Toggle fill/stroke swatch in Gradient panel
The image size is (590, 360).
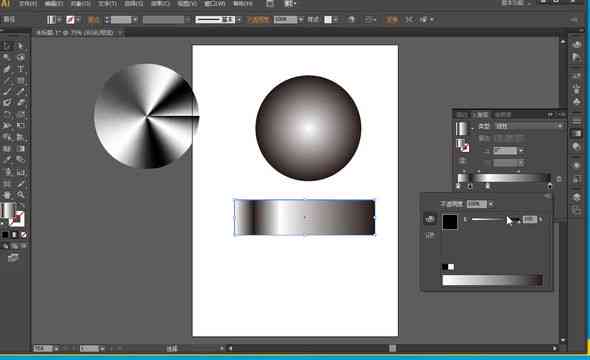[x=463, y=146]
